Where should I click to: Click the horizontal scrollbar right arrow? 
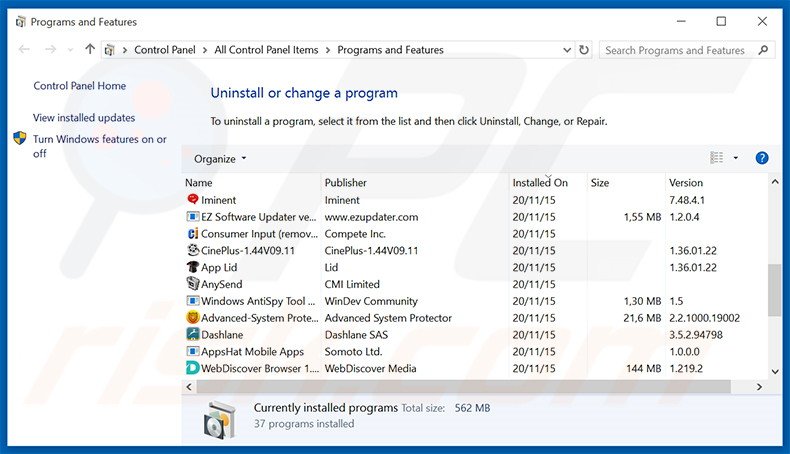(759, 386)
